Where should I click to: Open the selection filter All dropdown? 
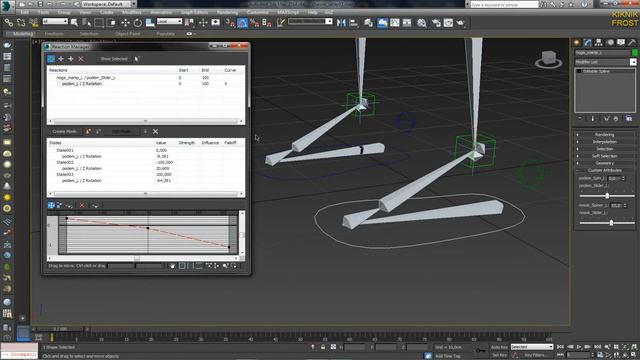click(x=55, y=21)
